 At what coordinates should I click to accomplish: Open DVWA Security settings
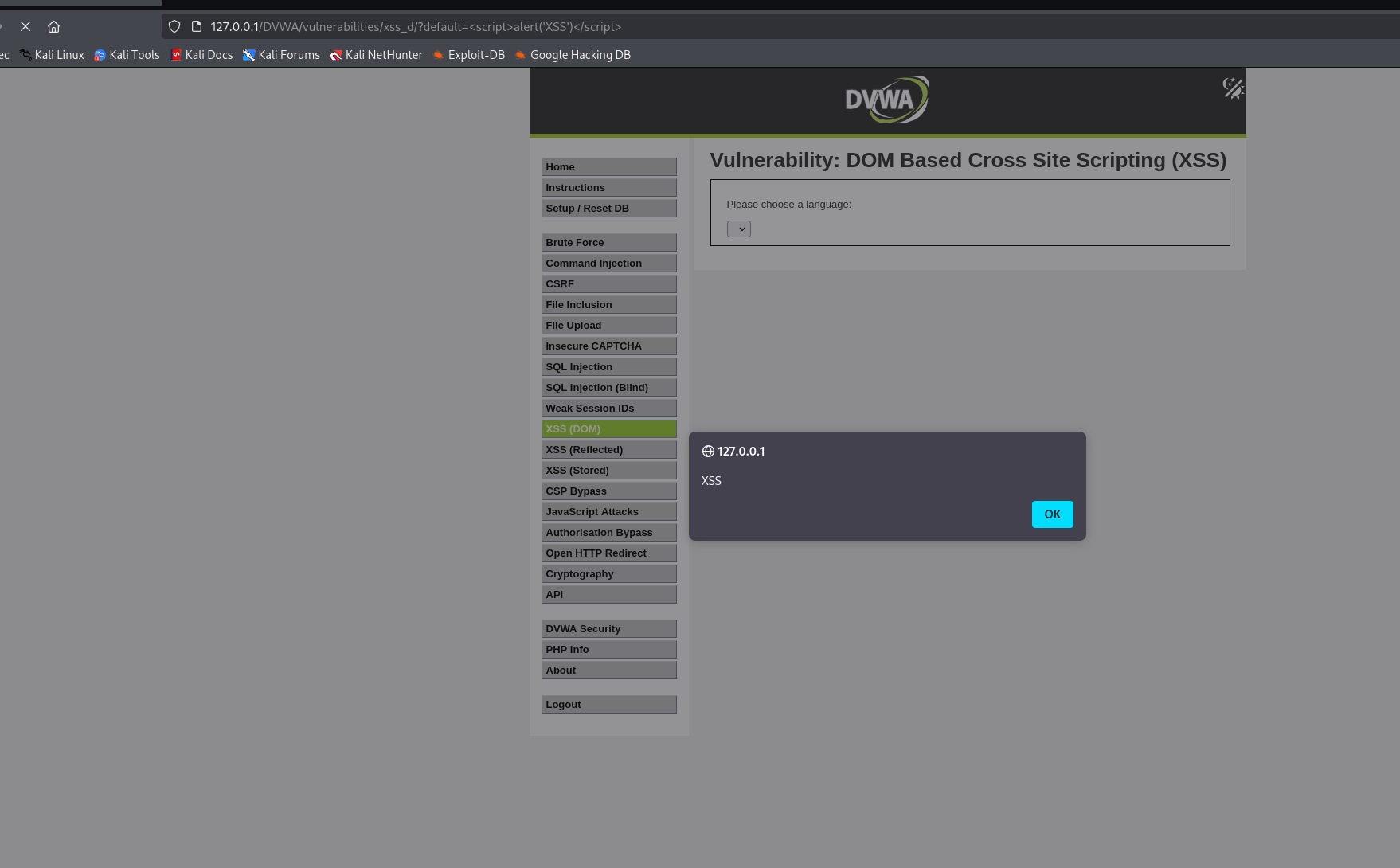pos(609,628)
